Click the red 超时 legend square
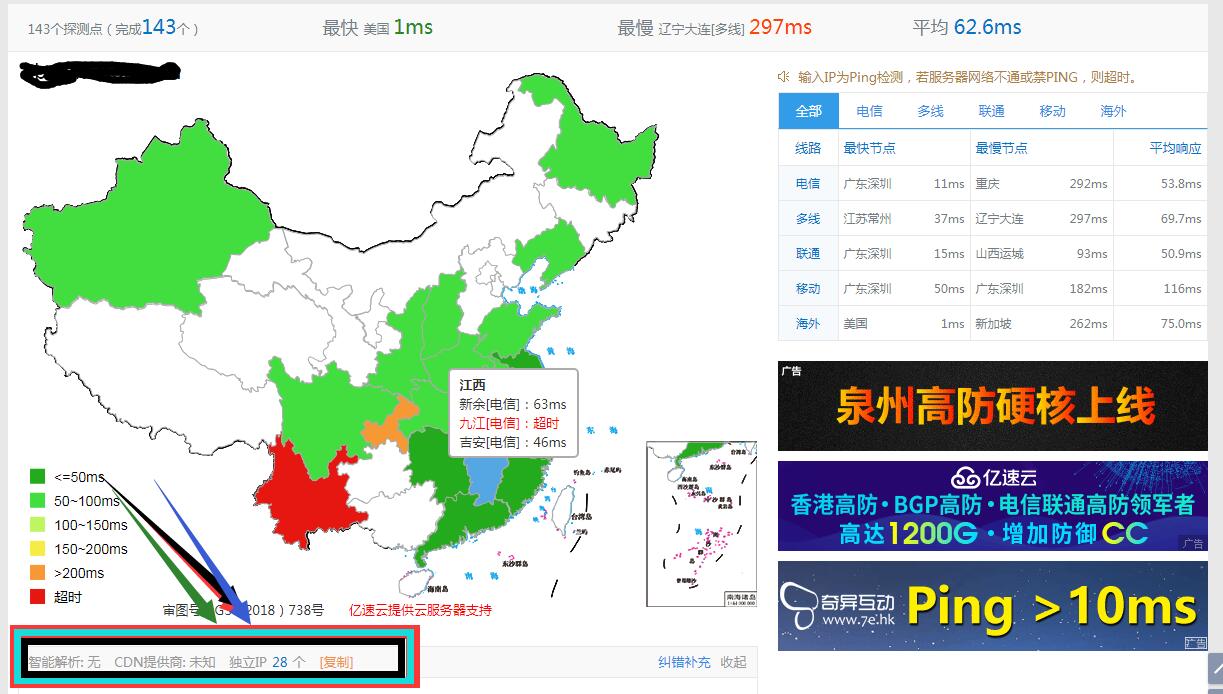The image size is (1223, 694). click(38, 597)
